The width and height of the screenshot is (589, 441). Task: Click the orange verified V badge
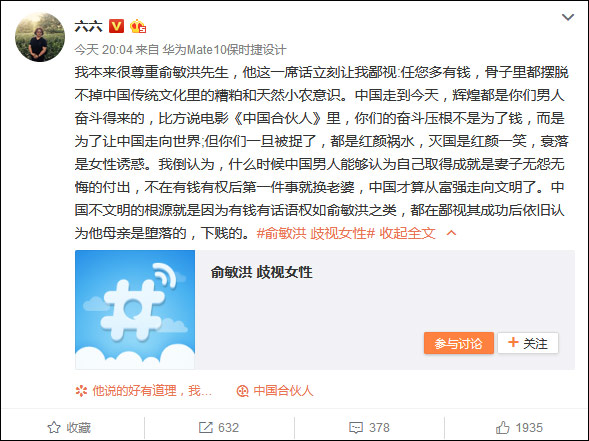(116, 26)
